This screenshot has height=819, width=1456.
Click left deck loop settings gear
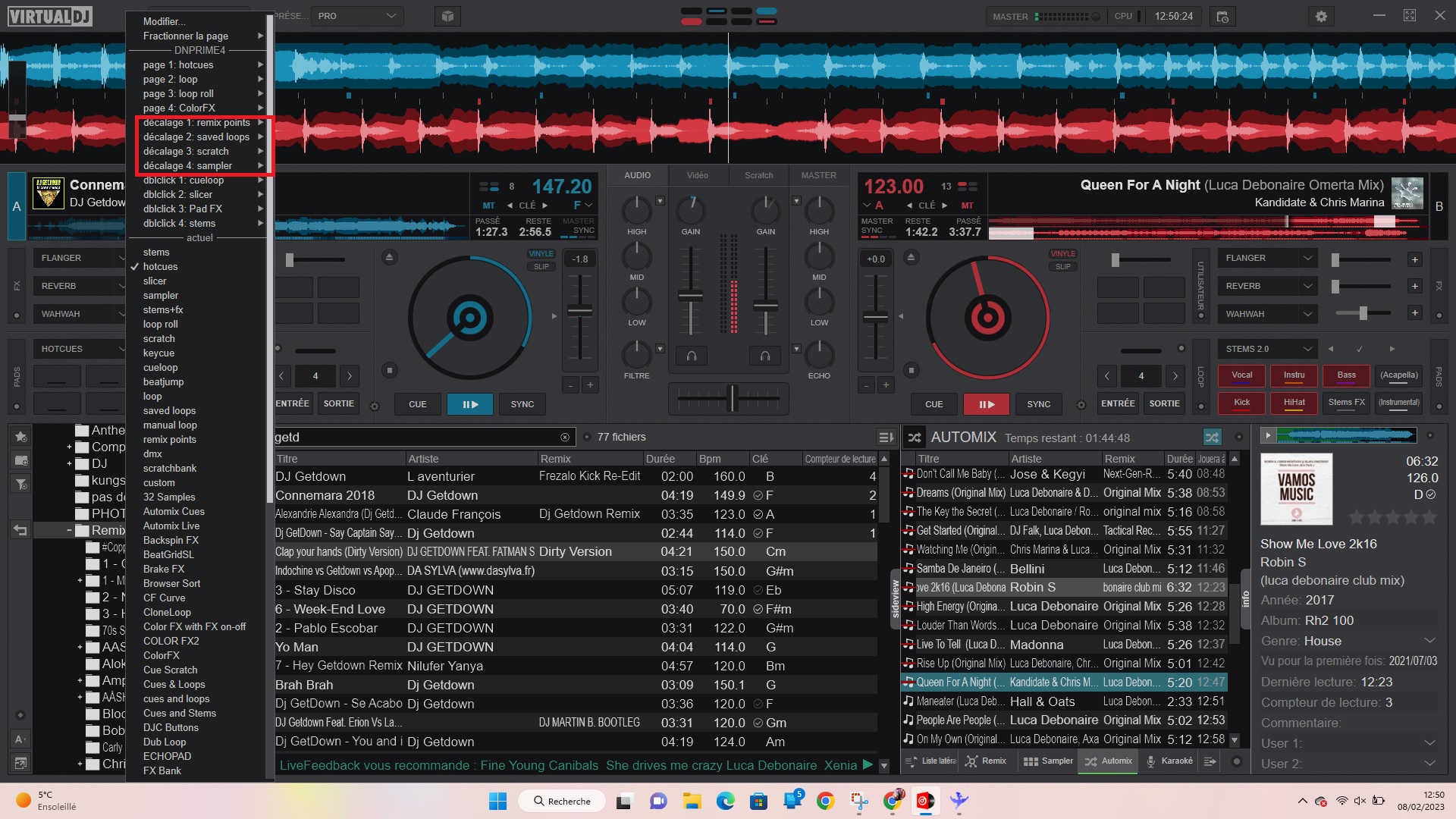(x=374, y=406)
